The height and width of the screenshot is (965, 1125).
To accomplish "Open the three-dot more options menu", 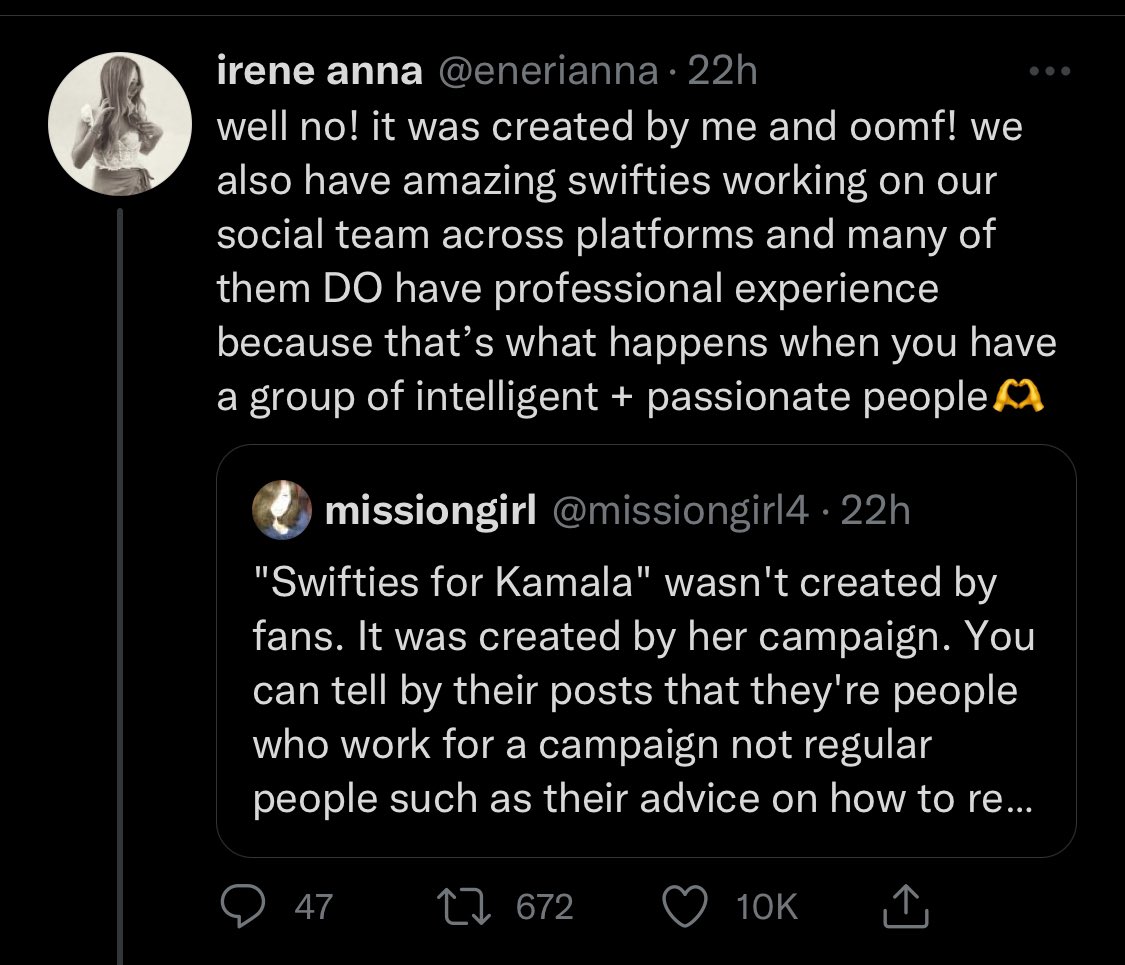I will click(x=1049, y=72).
